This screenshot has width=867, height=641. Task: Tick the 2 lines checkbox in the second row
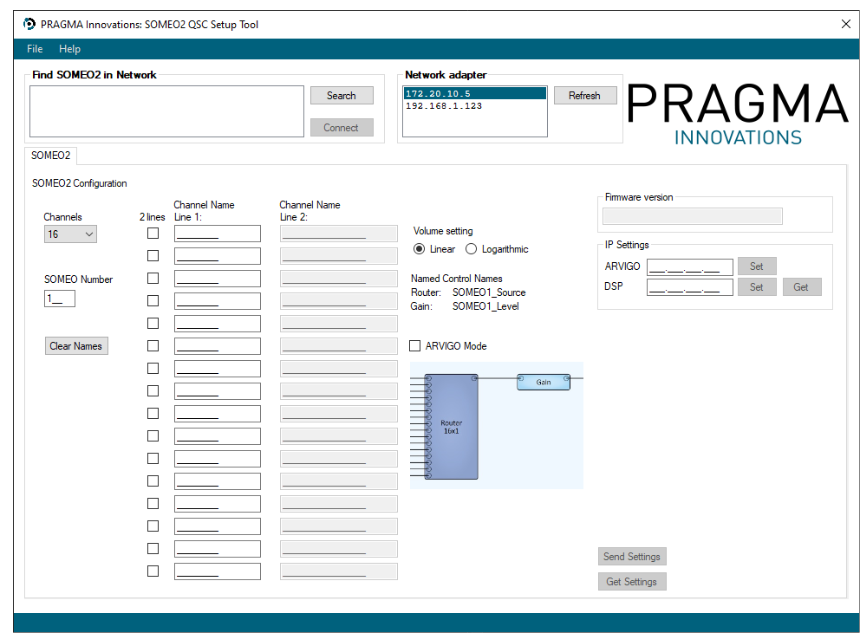pyautogui.click(x=153, y=256)
